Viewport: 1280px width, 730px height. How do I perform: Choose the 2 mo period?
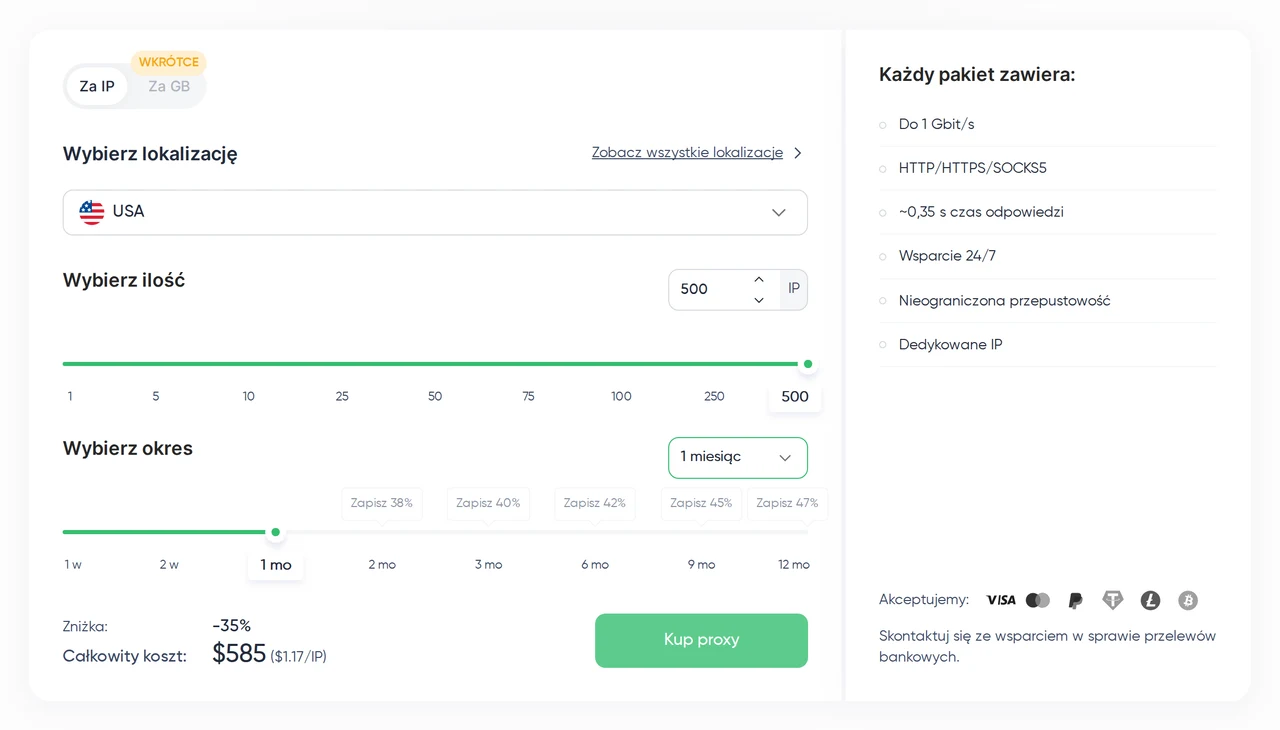coord(382,565)
